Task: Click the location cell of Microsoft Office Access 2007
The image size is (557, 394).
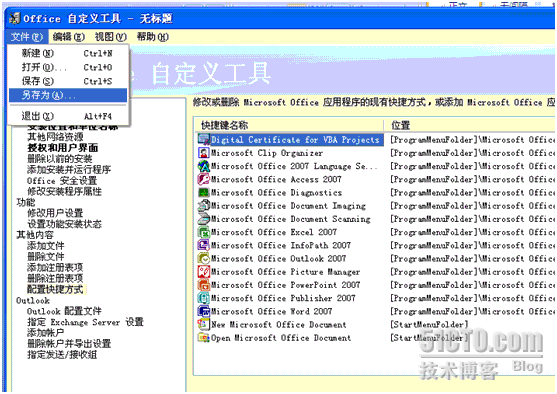Action: pos(472,179)
